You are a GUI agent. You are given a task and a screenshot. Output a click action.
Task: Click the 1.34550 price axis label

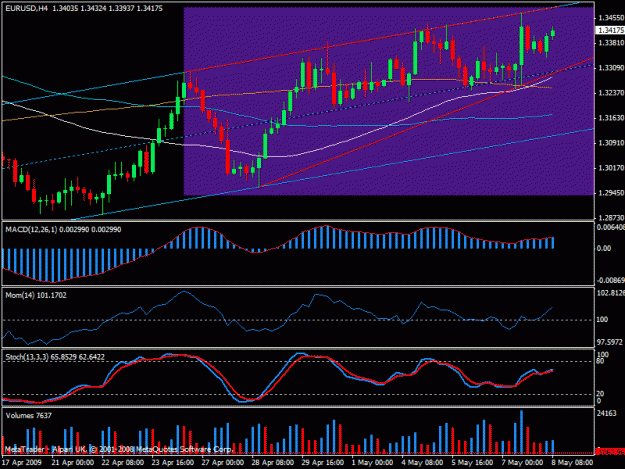611,18
